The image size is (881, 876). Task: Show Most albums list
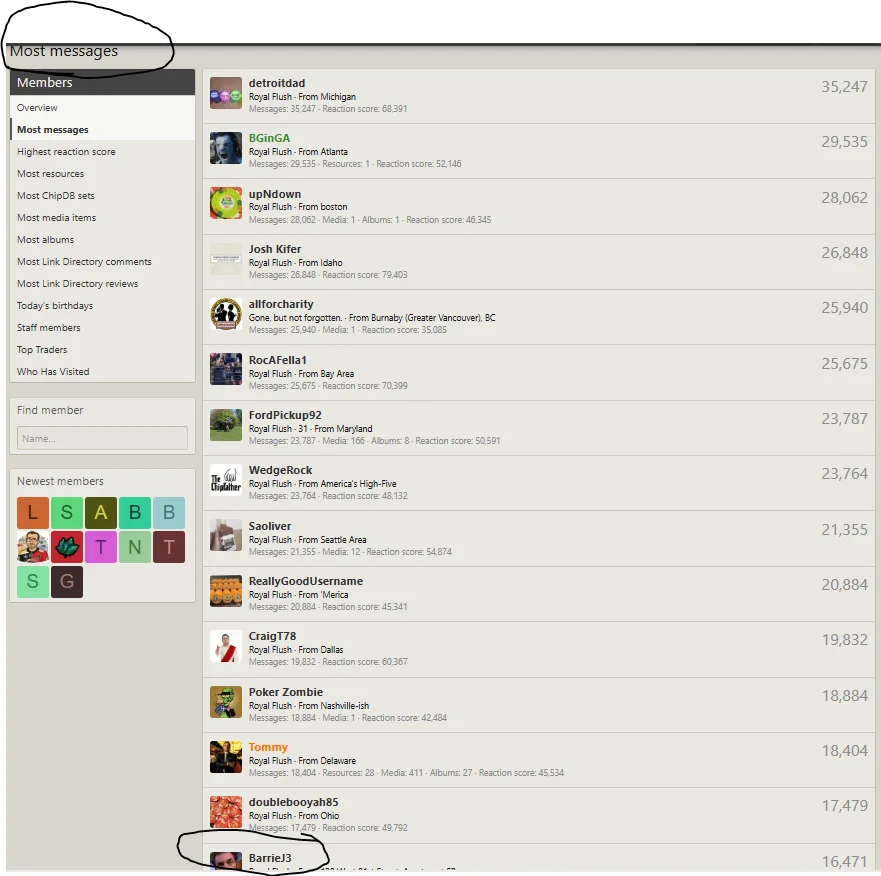(x=46, y=239)
